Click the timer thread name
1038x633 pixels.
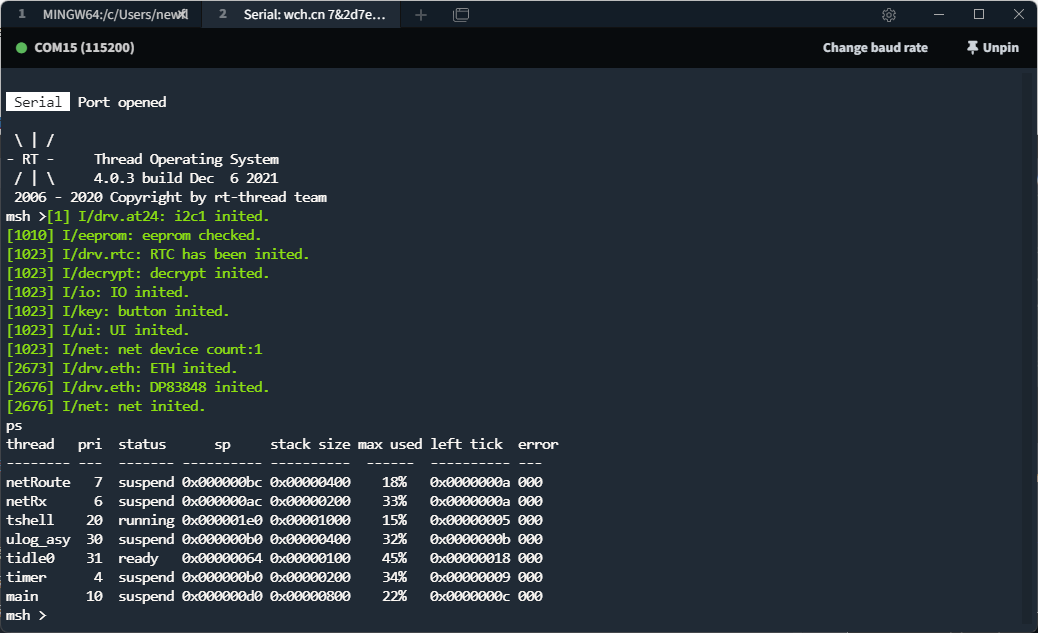[26, 577]
